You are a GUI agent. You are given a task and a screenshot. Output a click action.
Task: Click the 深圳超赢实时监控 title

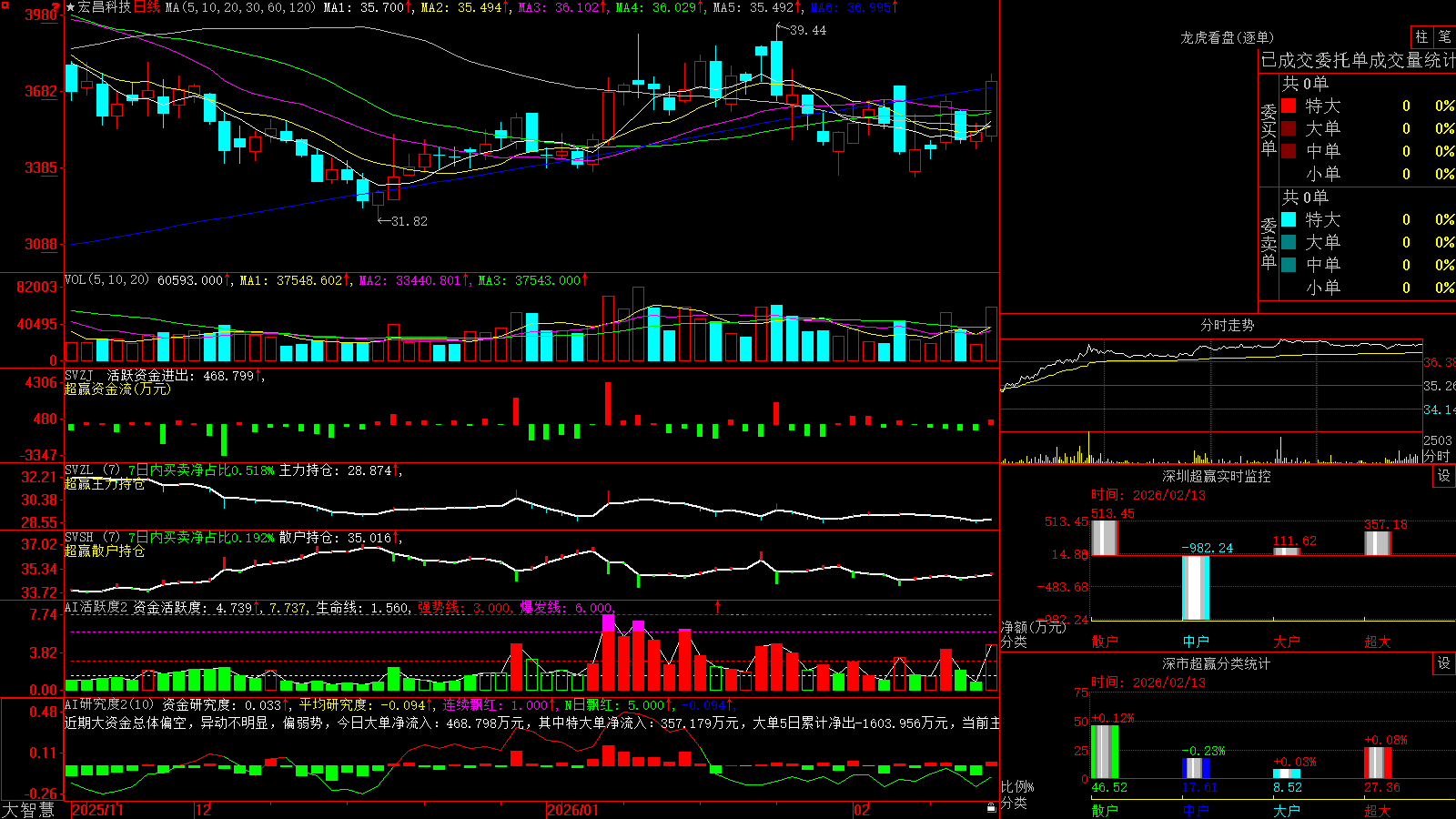pyautogui.click(x=1217, y=476)
